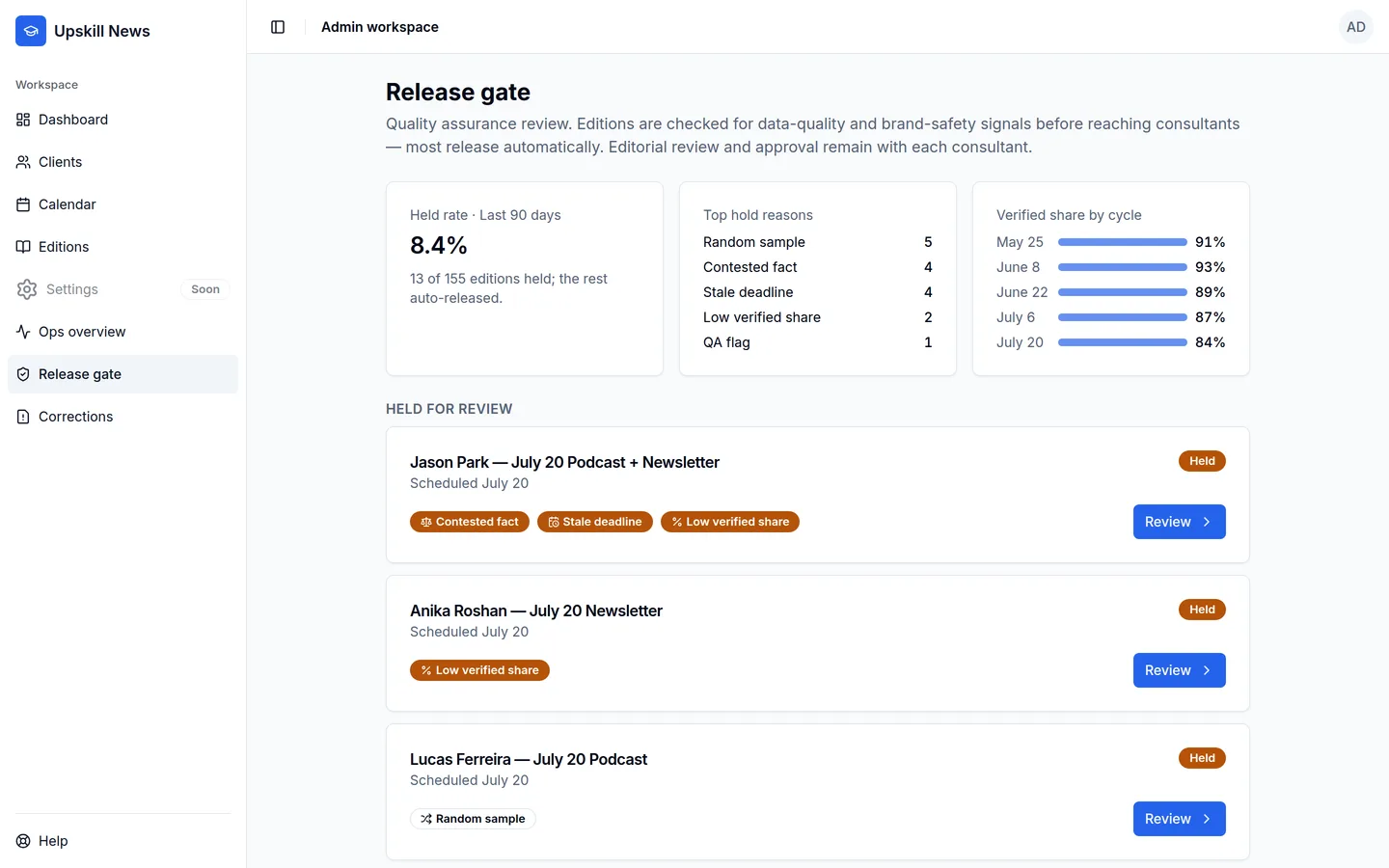Open Help at sidebar bottom
The height and width of the screenshot is (868, 1389).
point(123,841)
